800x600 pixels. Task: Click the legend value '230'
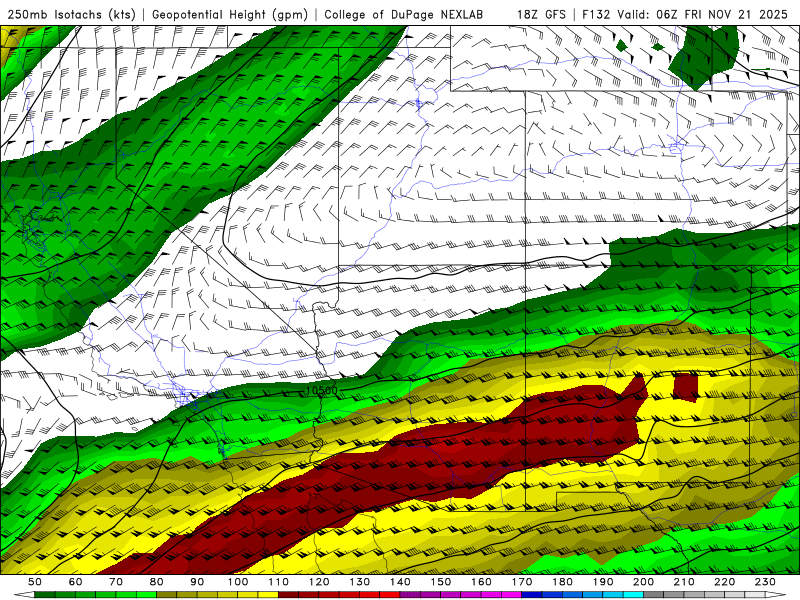[x=765, y=582]
